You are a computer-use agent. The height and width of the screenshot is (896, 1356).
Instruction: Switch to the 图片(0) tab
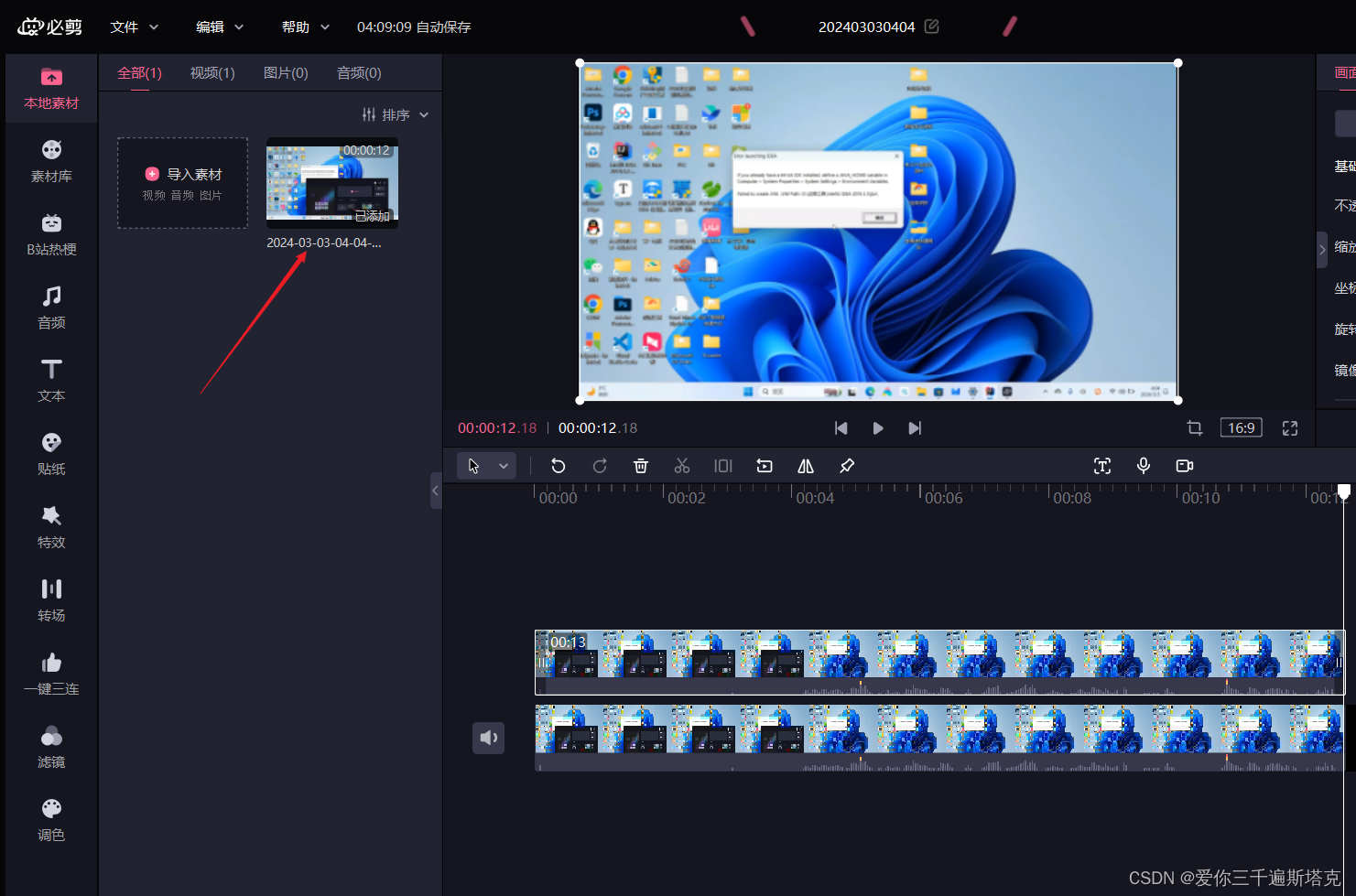point(286,73)
